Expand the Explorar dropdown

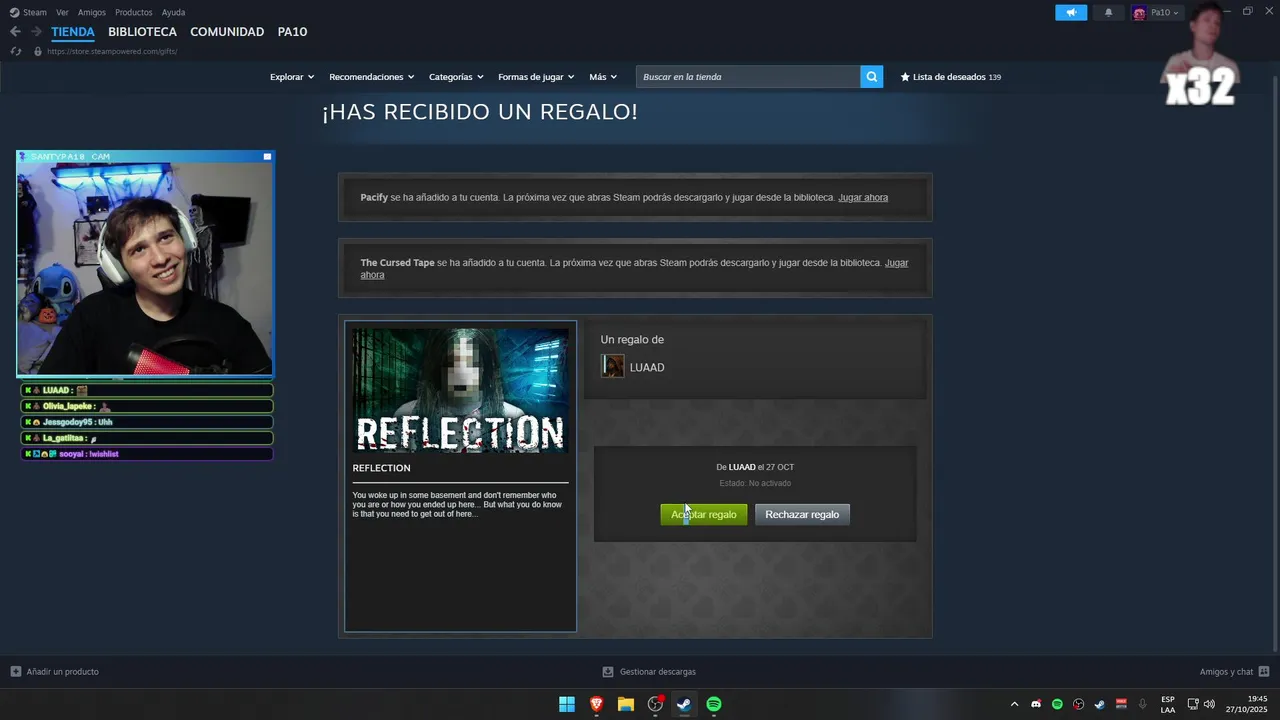point(292,77)
